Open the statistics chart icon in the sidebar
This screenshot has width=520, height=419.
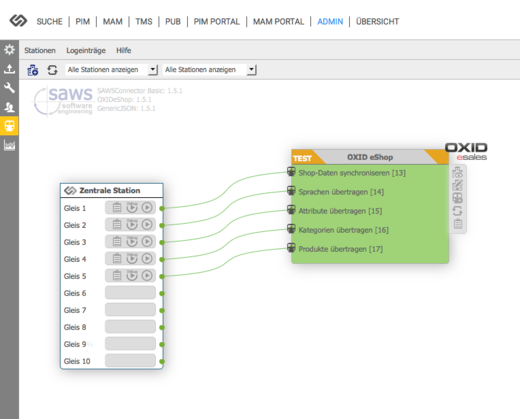(x=9, y=145)
